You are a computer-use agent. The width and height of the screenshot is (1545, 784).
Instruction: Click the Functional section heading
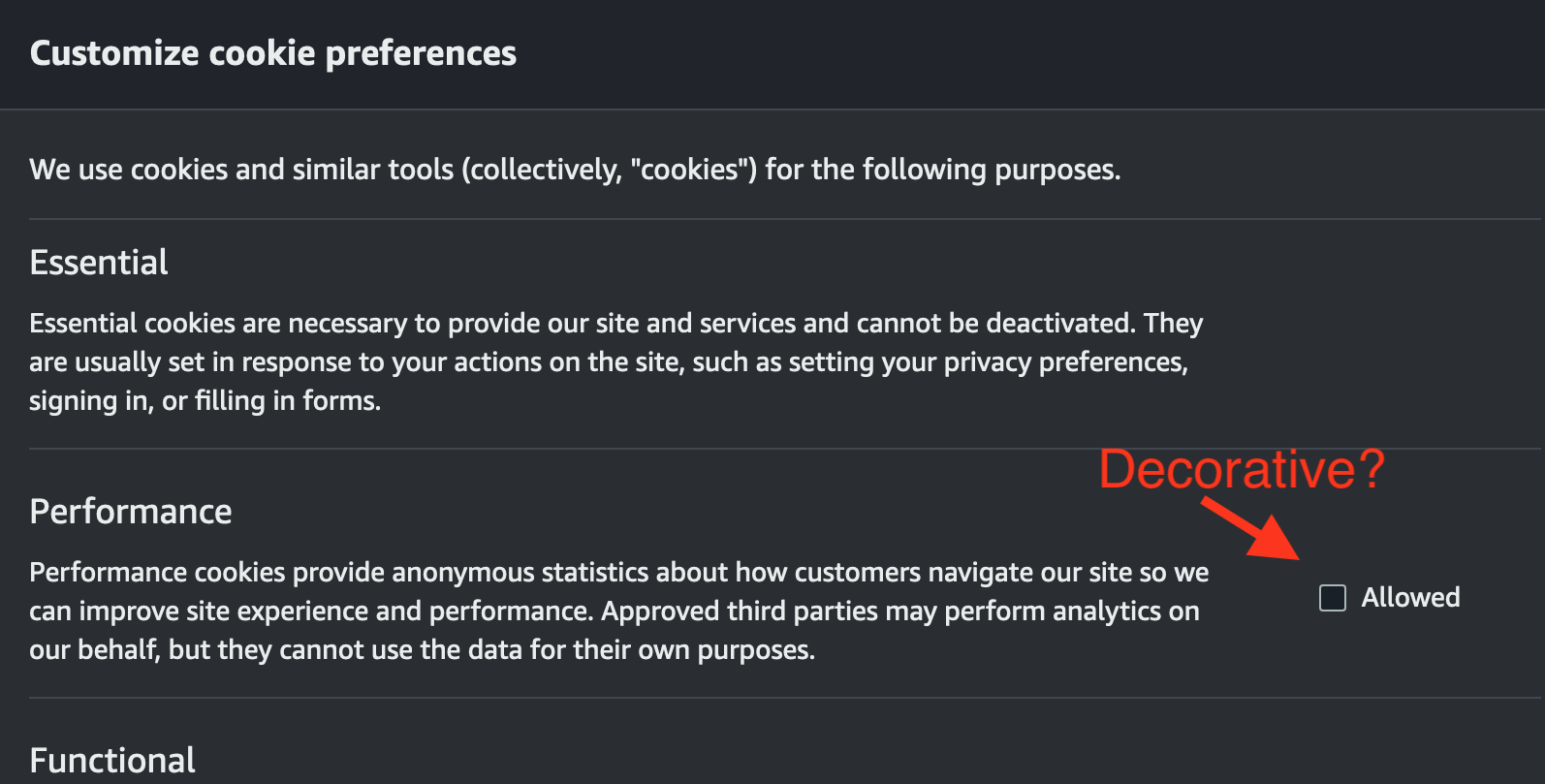pos(112,760)
